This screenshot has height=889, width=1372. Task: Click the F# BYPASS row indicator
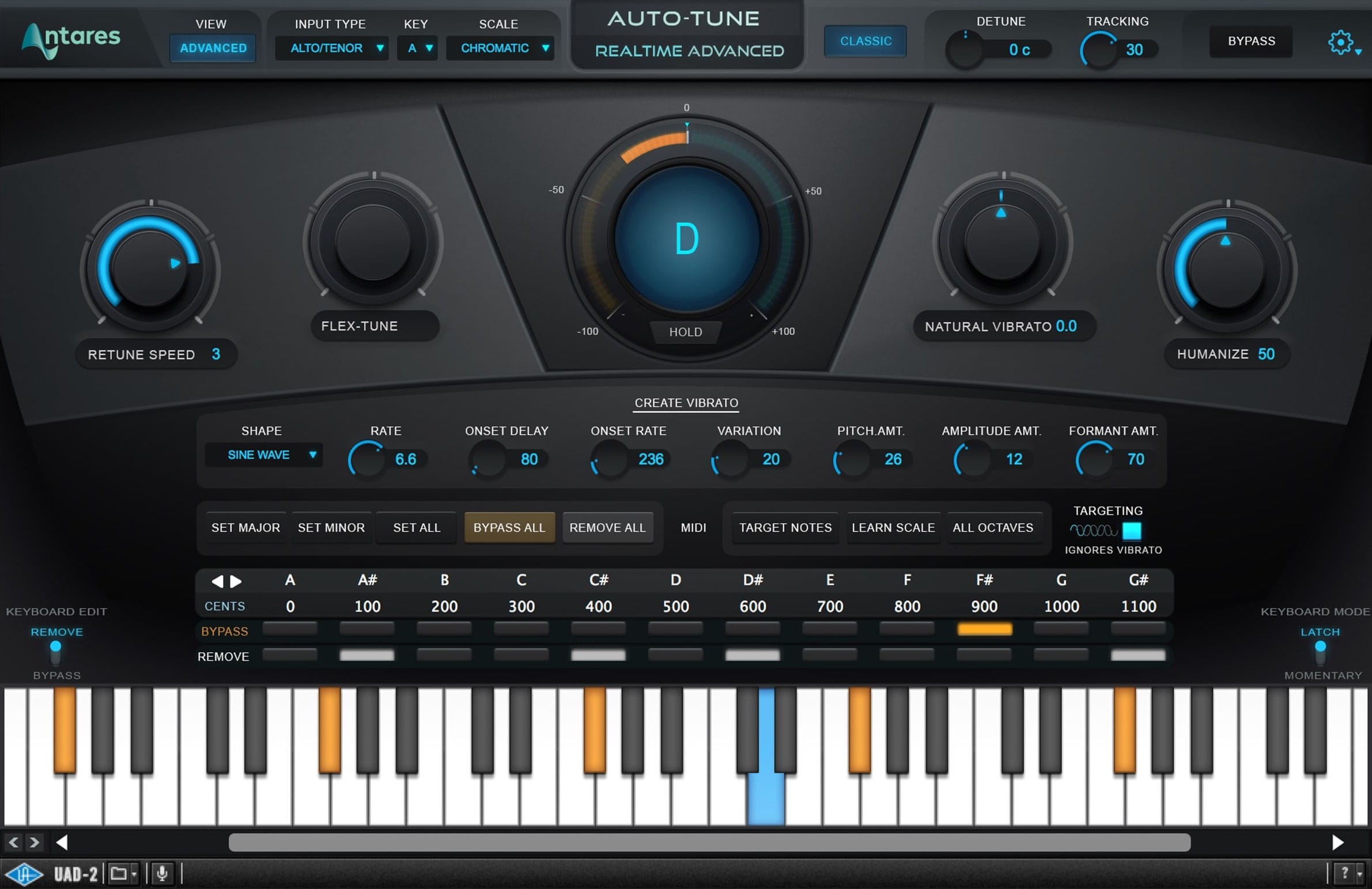click(984, 629)
